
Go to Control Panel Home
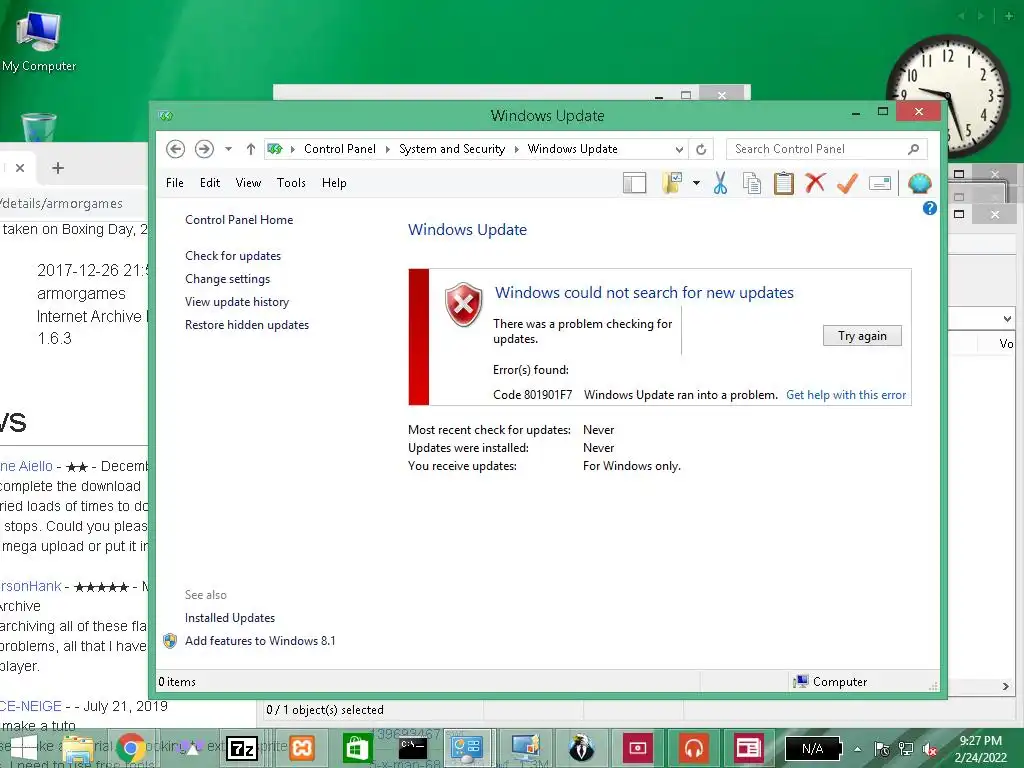click(239, 220)
